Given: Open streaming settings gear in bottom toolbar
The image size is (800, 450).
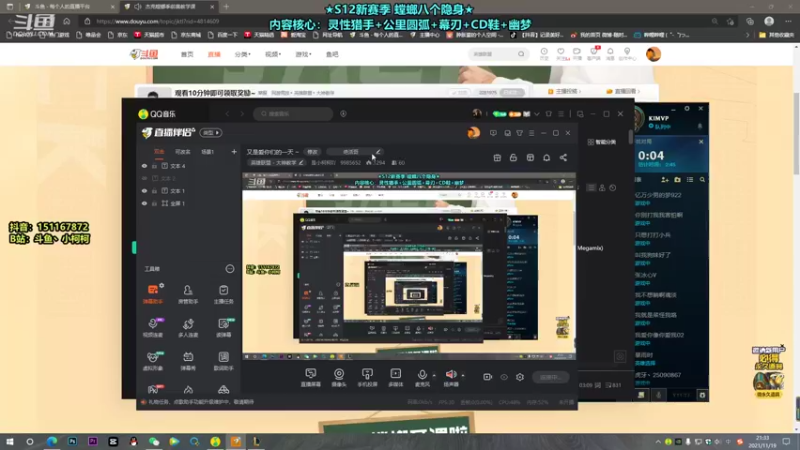Looking at the screenshot, I should coord(519,377).
